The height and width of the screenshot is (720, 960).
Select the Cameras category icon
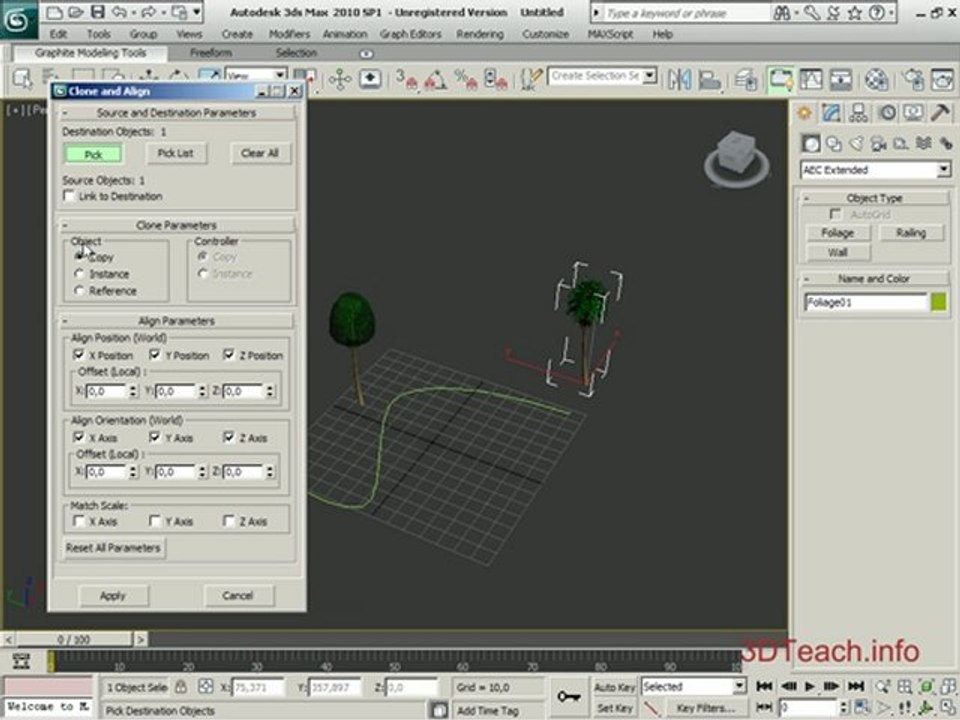click(x=879, y=144)
